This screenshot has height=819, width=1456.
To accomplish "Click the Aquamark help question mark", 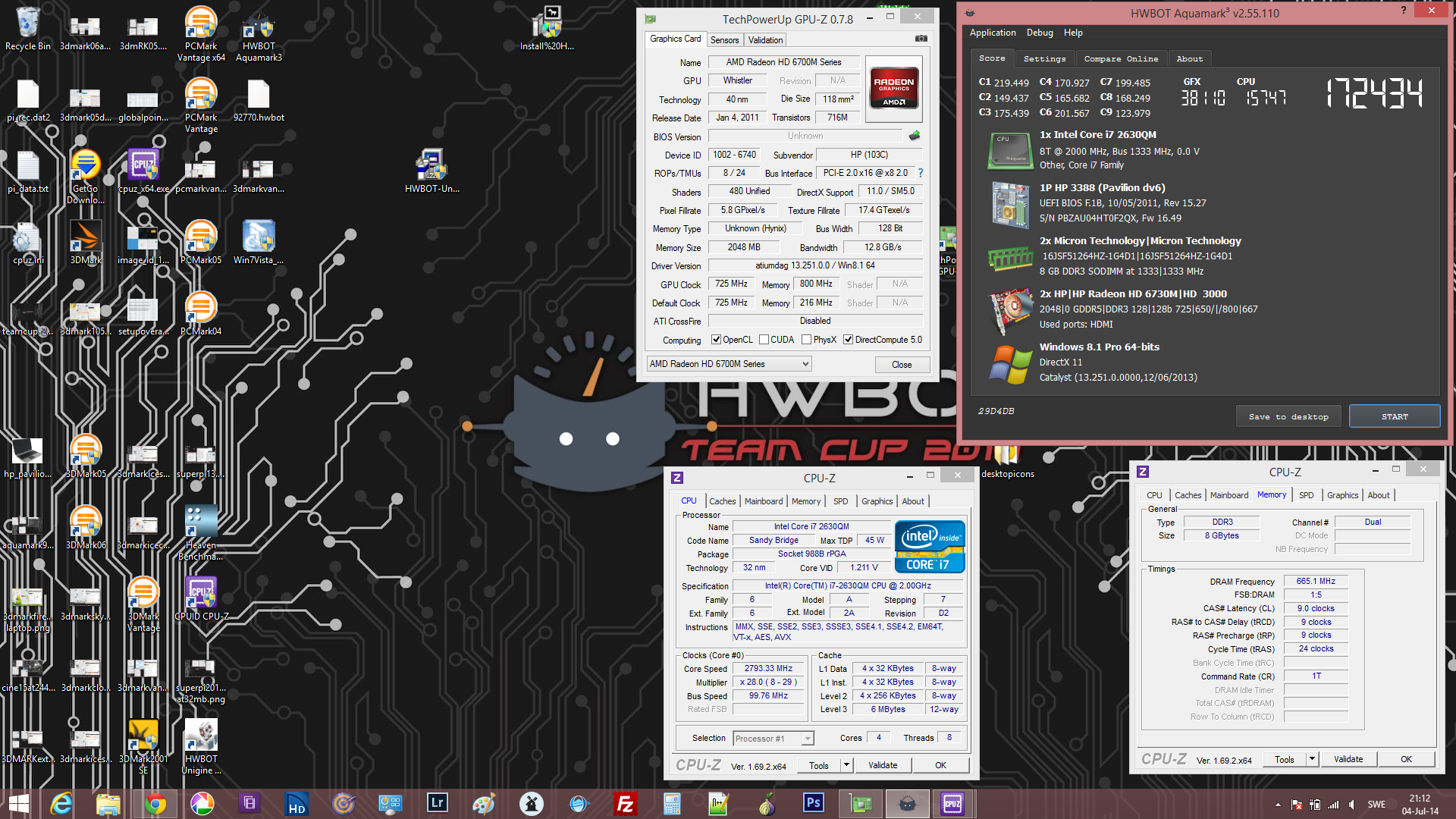I will [x=1404, y=11].
